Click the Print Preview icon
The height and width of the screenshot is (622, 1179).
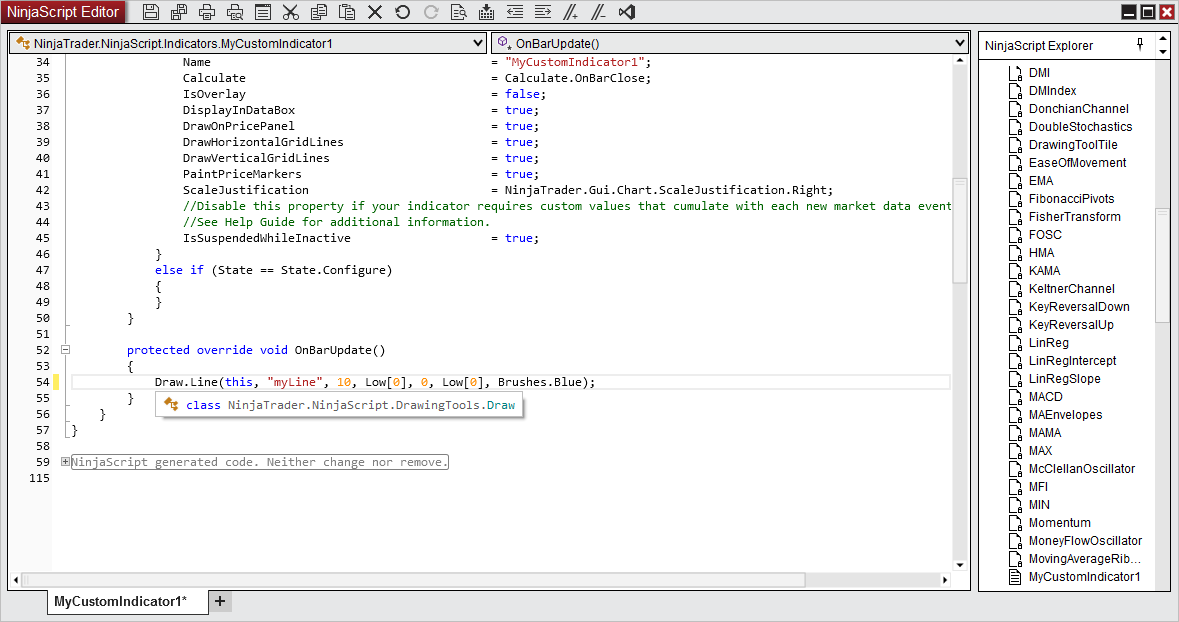[235, 12]
